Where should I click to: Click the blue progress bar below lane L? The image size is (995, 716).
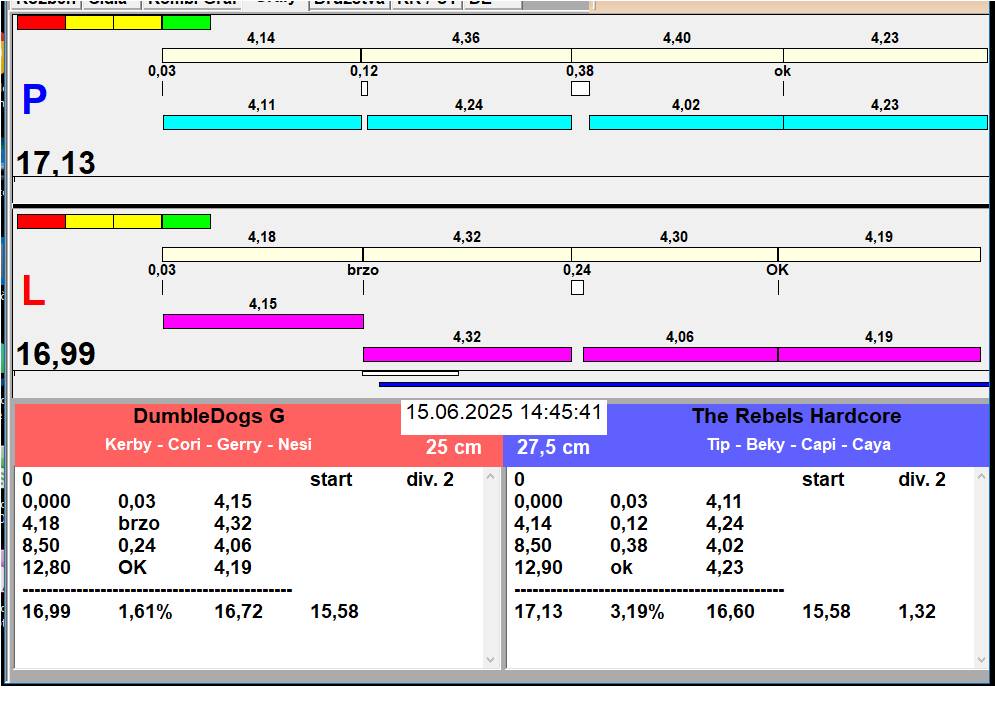[x=683, y=384]
